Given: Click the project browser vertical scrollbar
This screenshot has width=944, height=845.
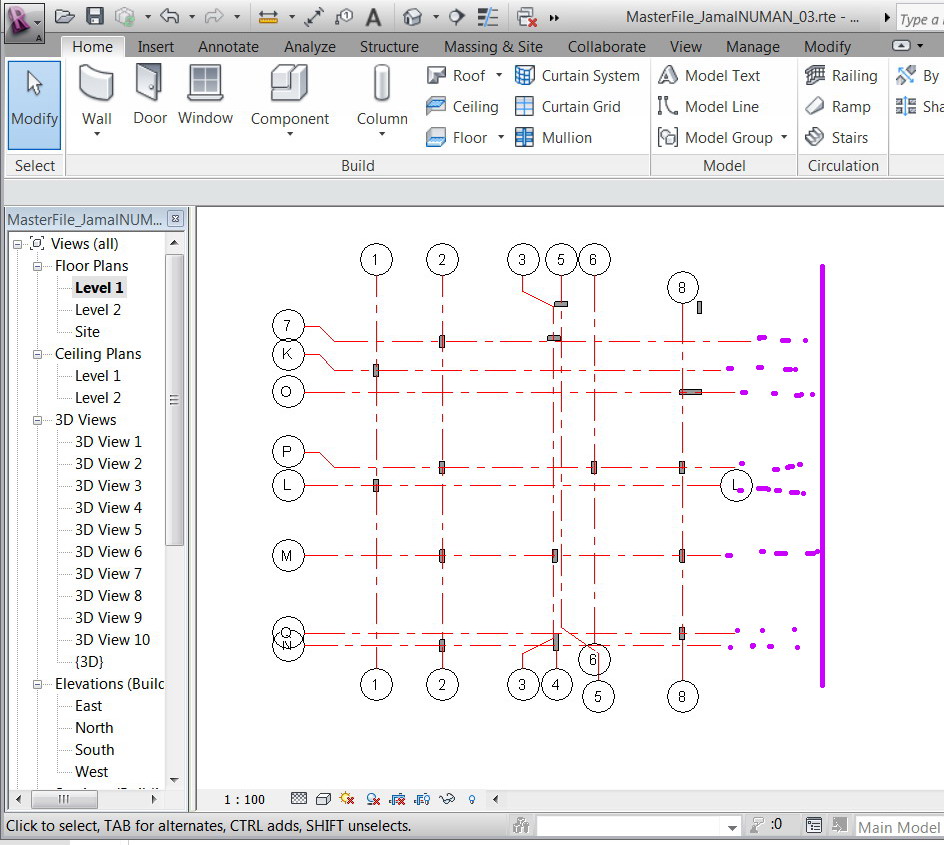Looking at the screenshot, I should click(x=174, y=400).
